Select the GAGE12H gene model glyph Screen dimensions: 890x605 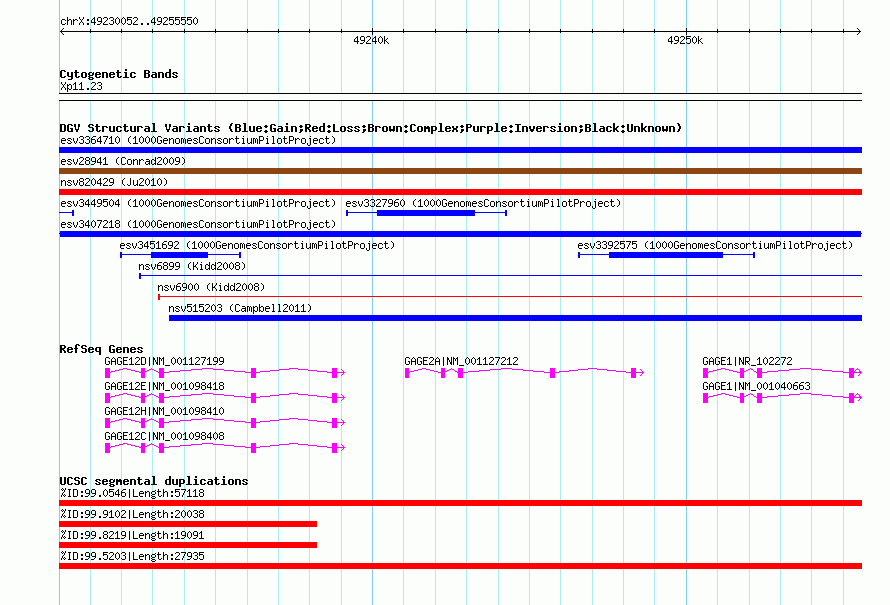tap(225, 423)
